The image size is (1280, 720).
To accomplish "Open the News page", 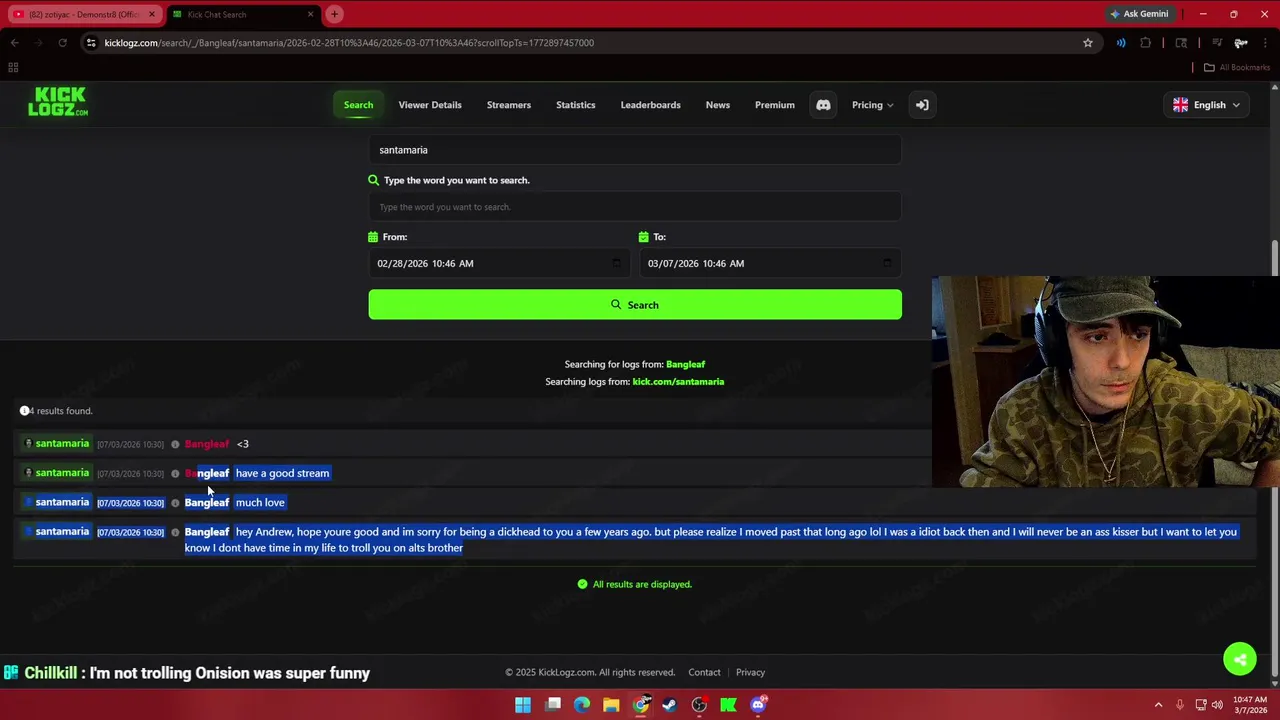I will pyautogui.click(x=718, y=105).
